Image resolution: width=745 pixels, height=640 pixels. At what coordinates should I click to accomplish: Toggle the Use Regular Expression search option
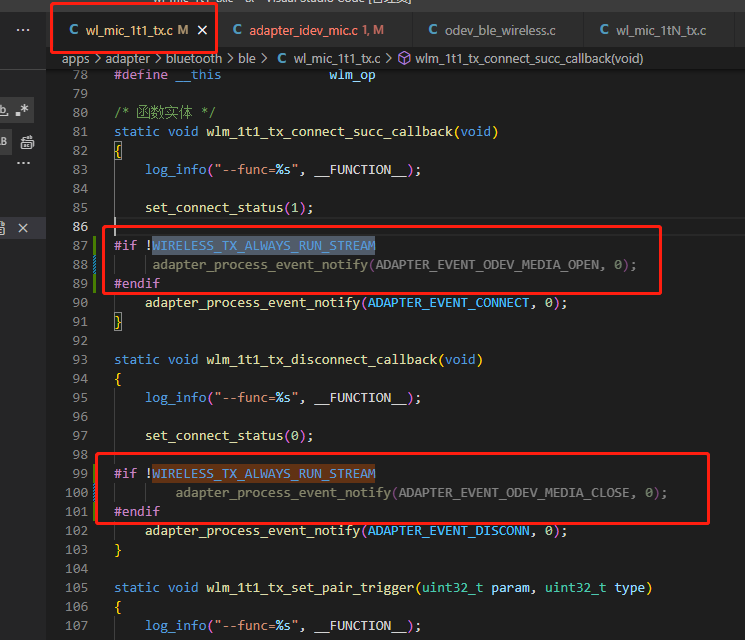pos(22,110)
